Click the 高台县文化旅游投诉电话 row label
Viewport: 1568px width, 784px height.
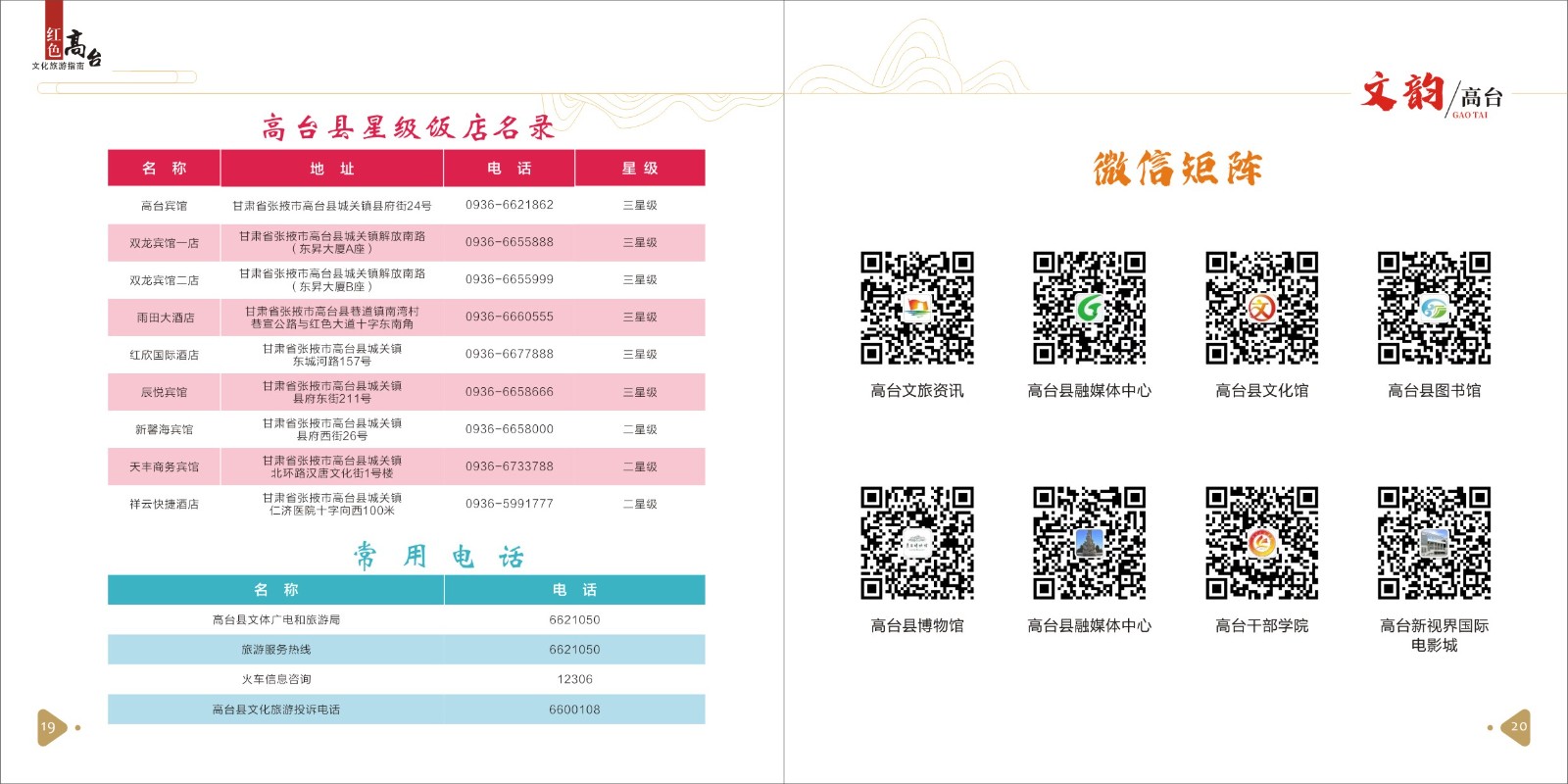pyautogui.click(x=276, y=710)
